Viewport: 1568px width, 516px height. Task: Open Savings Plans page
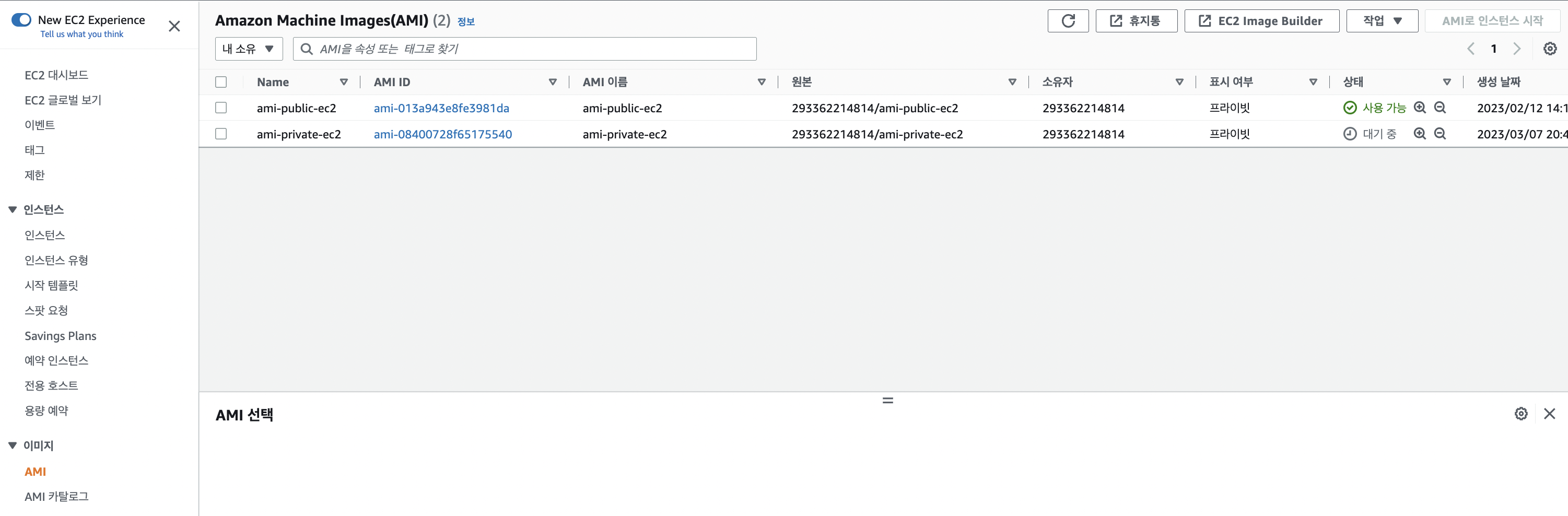click(x=60, y=336)
